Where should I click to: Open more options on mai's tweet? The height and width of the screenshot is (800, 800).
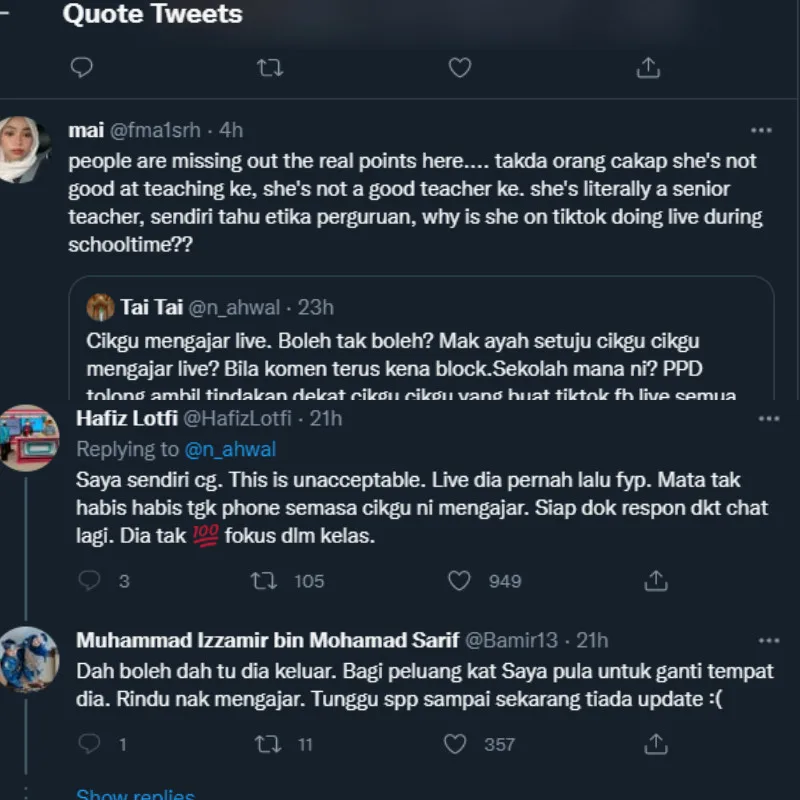(x=761, y=130)
